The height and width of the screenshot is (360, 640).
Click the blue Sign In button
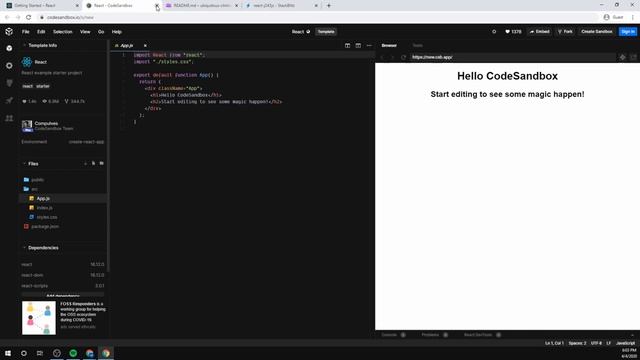(628, 31)
